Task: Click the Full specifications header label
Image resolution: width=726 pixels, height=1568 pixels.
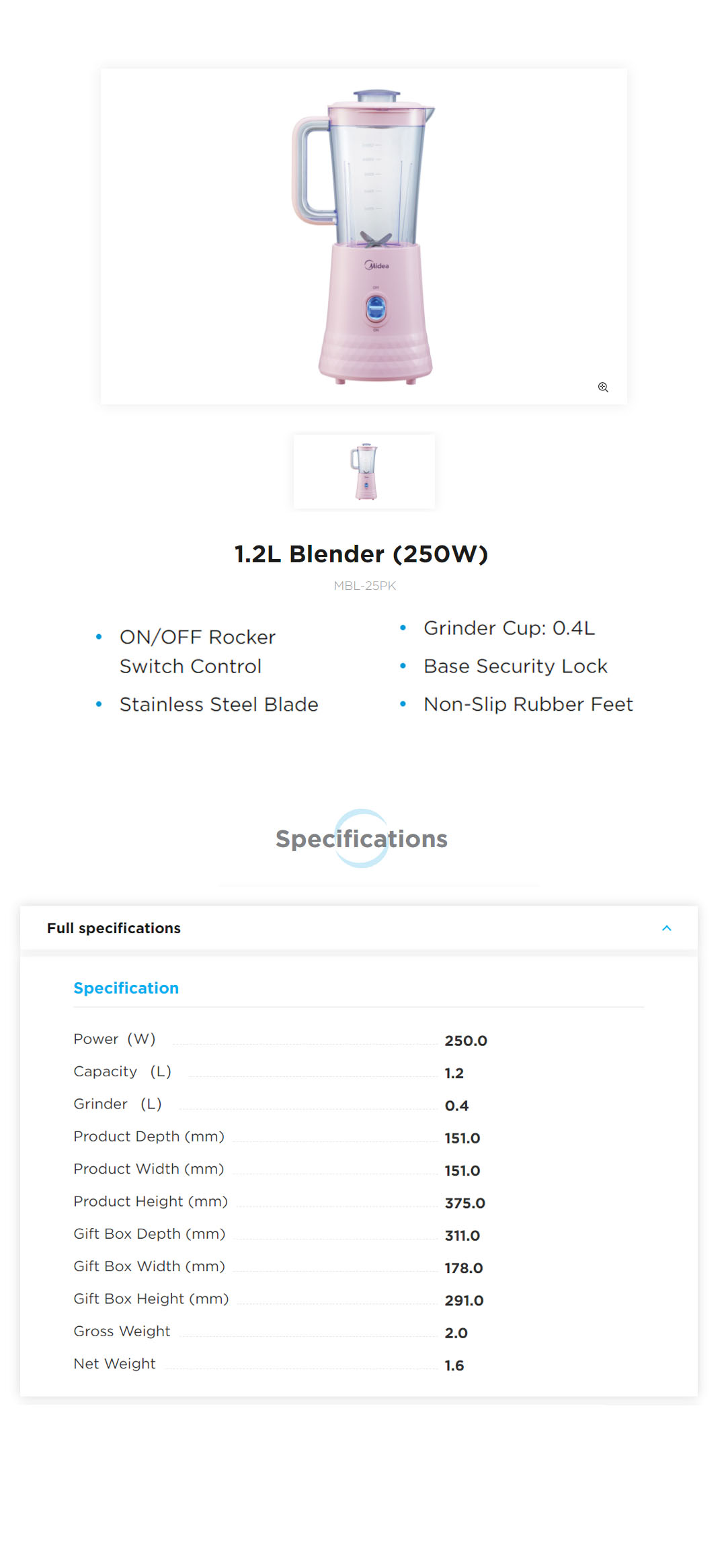Action: [114, 928]
